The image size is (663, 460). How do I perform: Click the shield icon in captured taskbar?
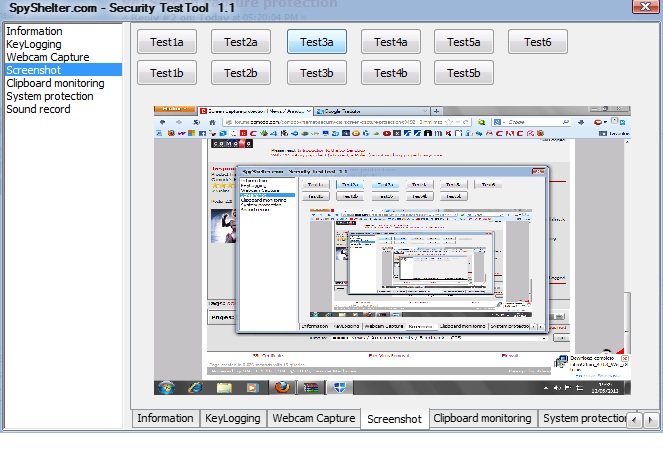pyautogui.click(x=340, y=387)
